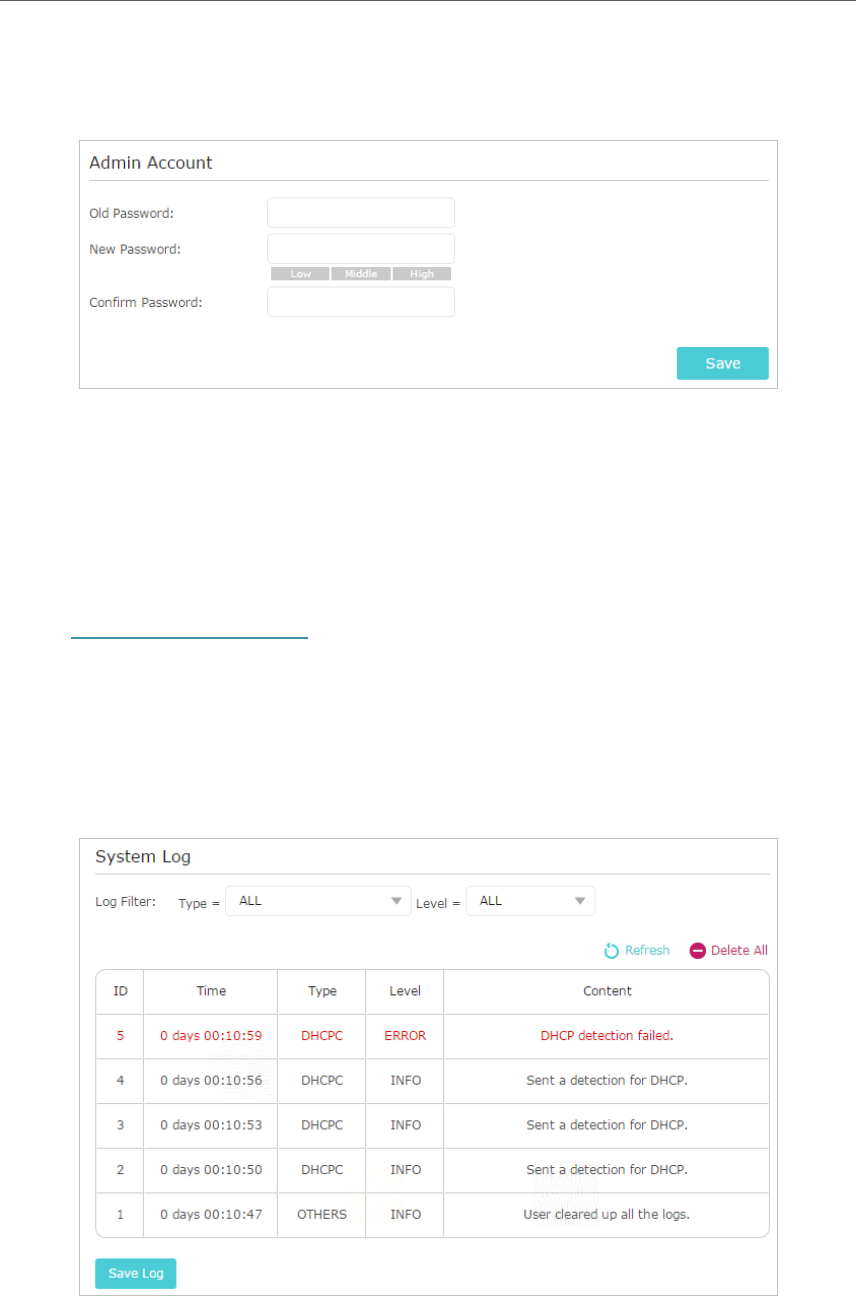Focus the Confirm Password field
This screenshot has height=1296, width=856.
pos(361,302)
